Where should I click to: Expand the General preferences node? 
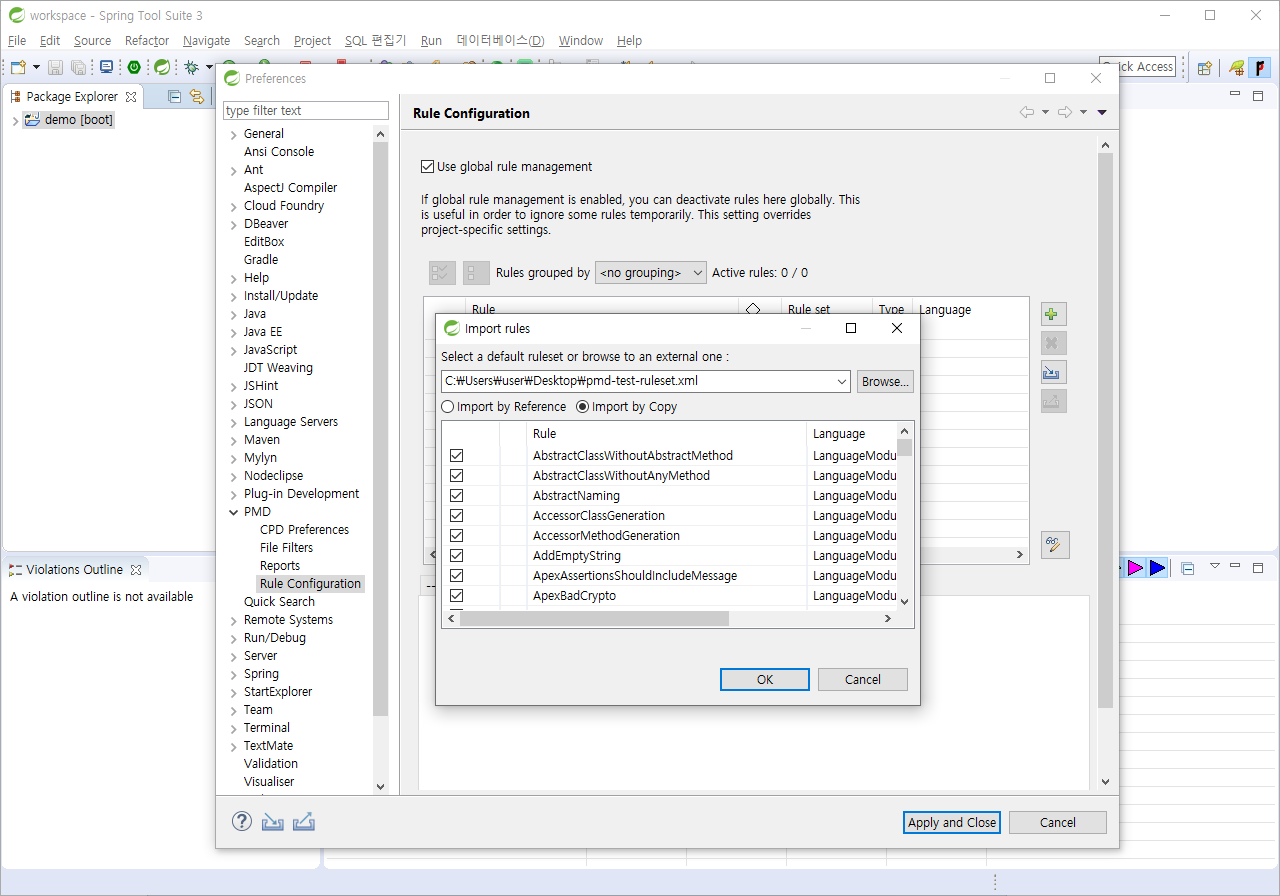click(x=233, y=134)
